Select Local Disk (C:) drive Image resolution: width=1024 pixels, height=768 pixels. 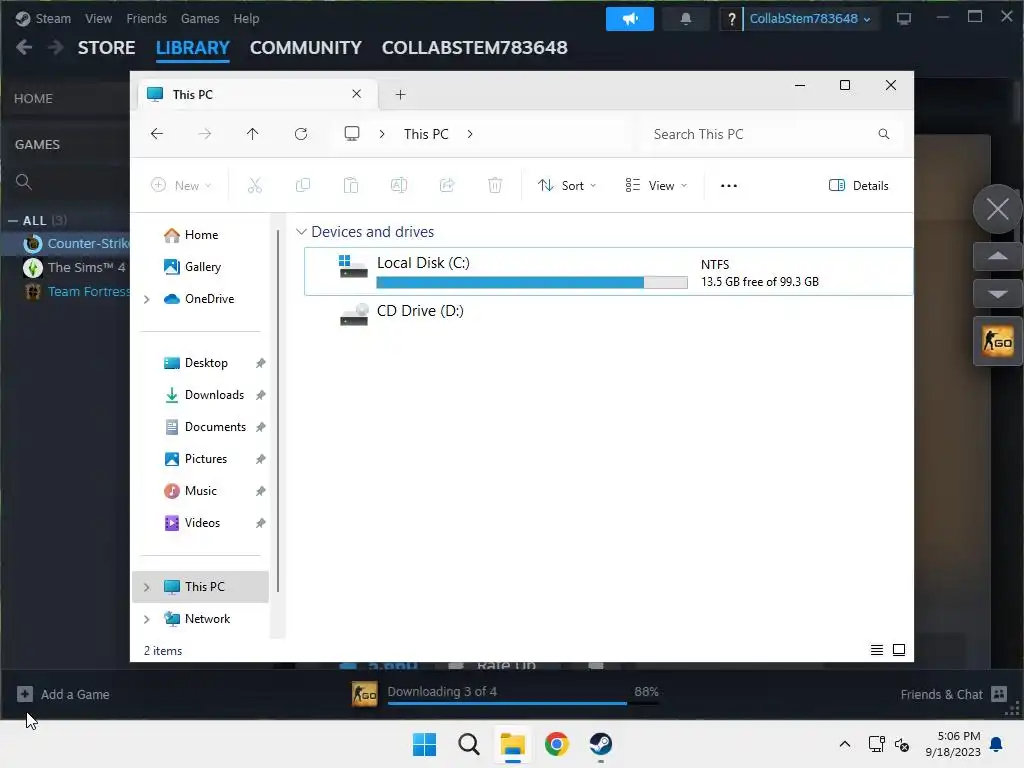point(608,271)
